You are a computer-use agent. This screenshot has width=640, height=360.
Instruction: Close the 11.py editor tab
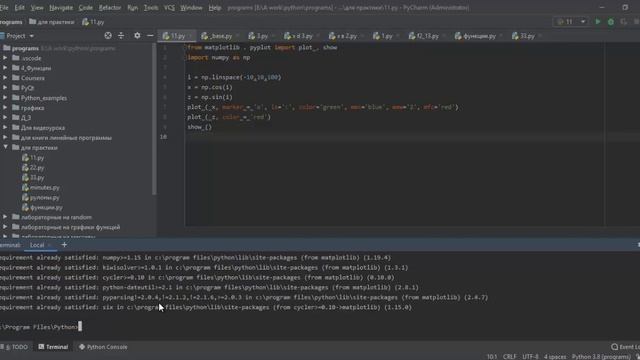tap(190, 36)
